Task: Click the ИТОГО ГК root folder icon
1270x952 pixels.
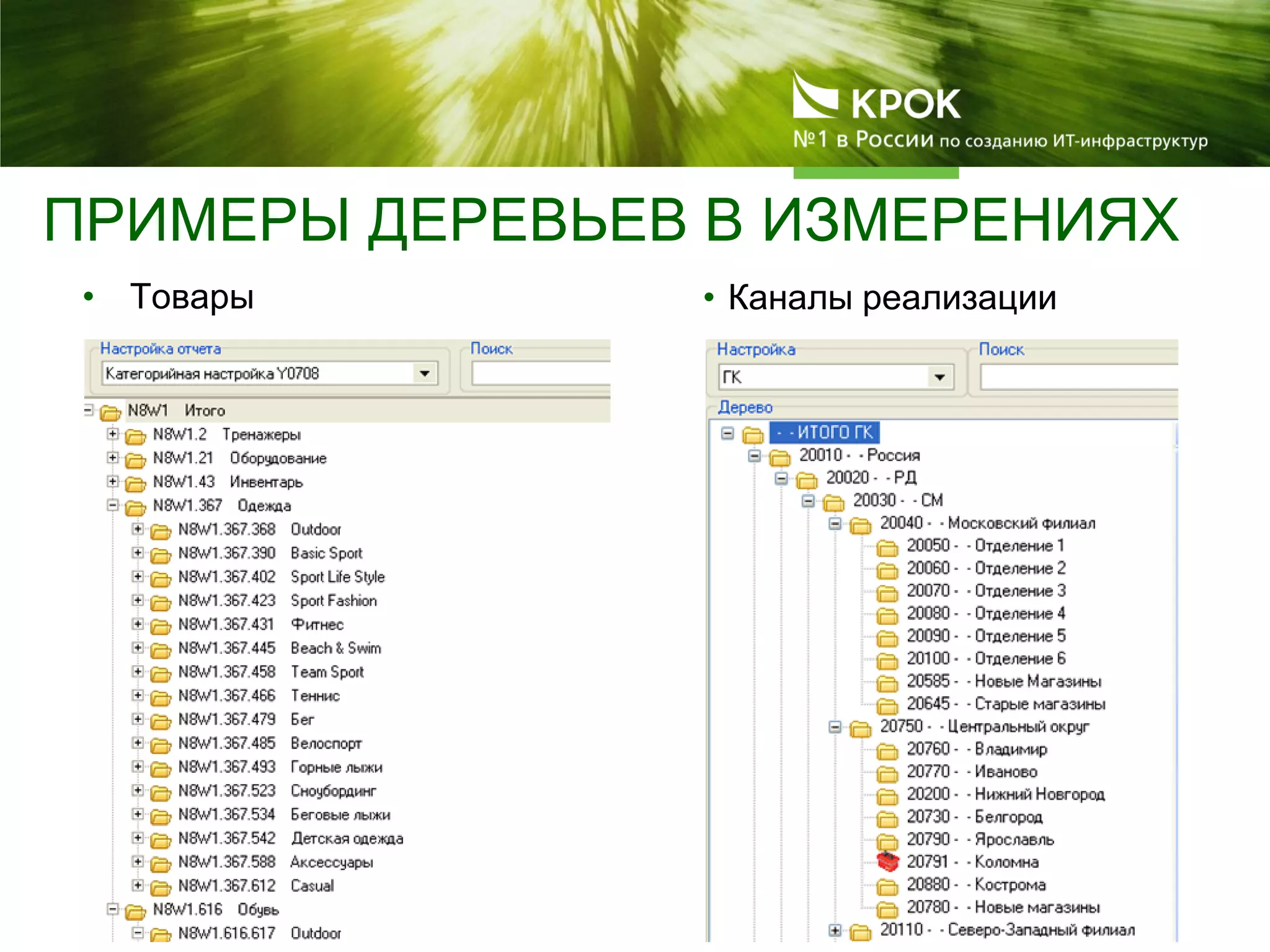Action: coord(753,434)
